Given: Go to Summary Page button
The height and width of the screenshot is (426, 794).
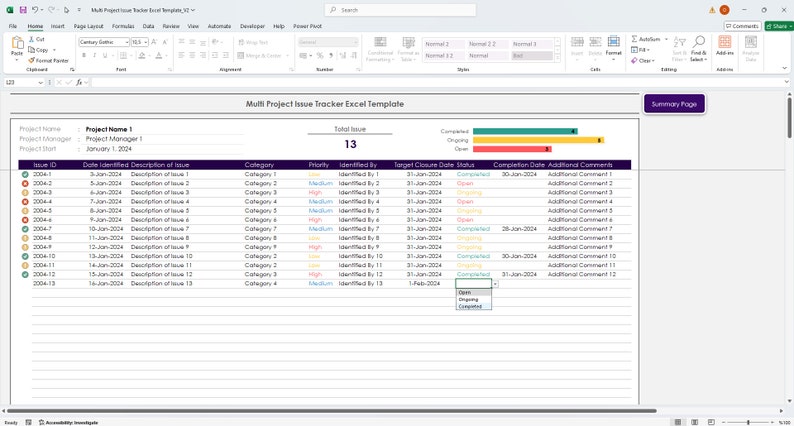Looking at the screenshot, I should pyautogui.click(x=674, y=104).
